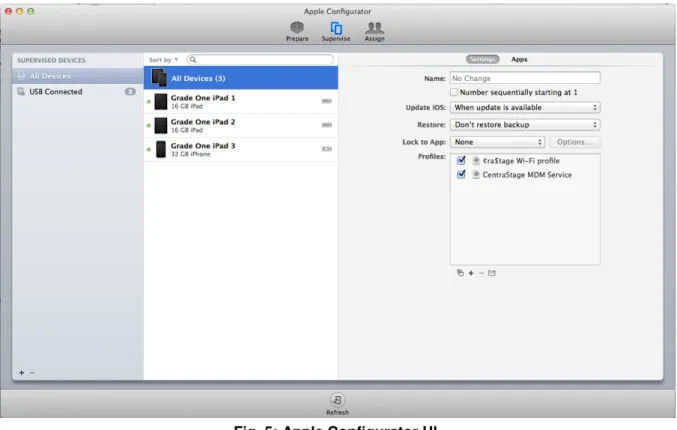Select CentraStage MDM Service profile entry
Viewport: 677px width, 430px height.
[x=527, y=175]
